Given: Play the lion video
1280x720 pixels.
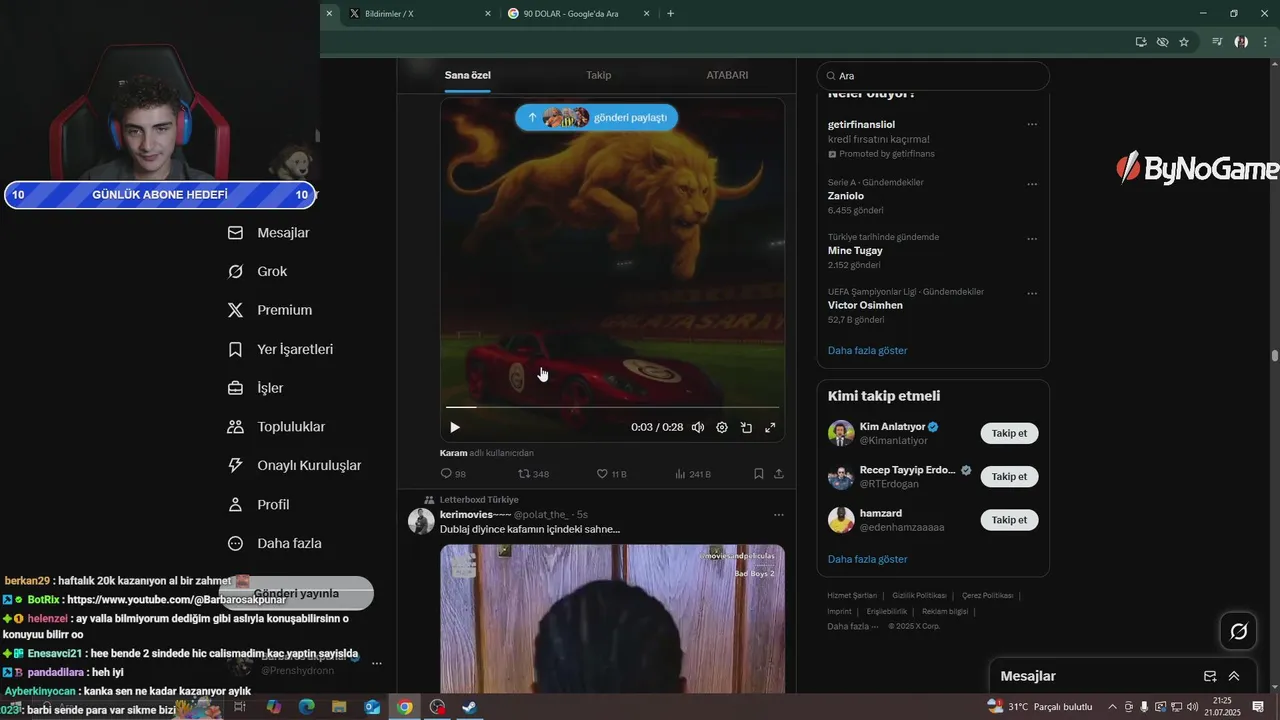Looking at the screenshot, I should pyautogui.click(x=455, y=427).
